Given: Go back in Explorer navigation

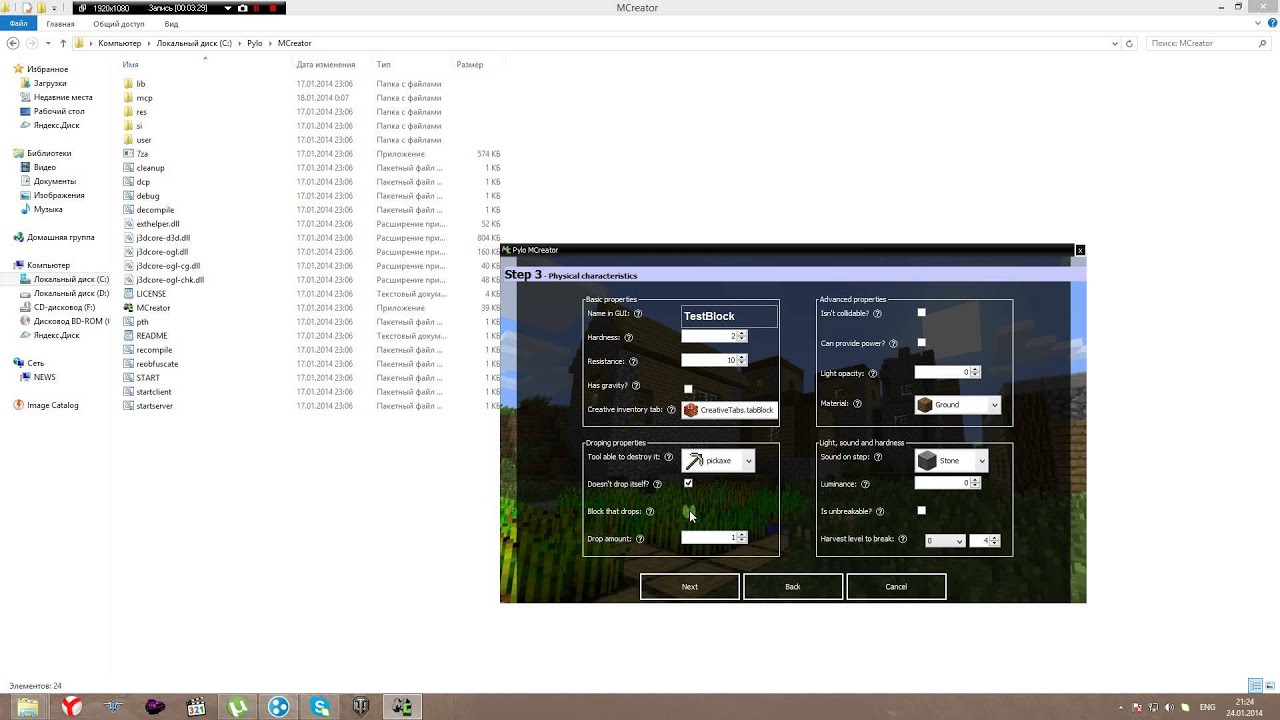Looking at the screenshot, I should click(x=13, y=43).
